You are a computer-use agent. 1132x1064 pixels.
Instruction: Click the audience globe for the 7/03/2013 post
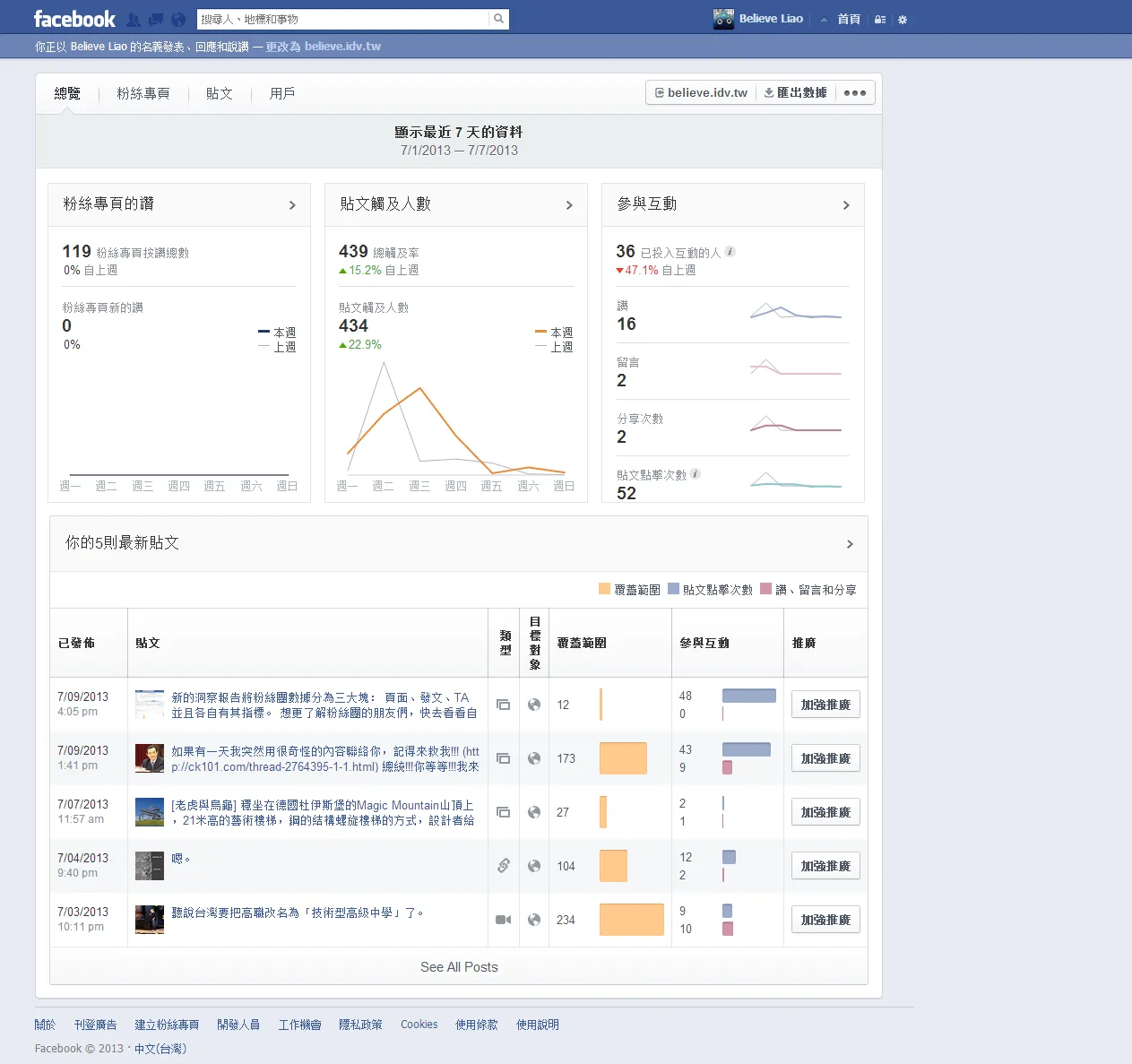534,920
